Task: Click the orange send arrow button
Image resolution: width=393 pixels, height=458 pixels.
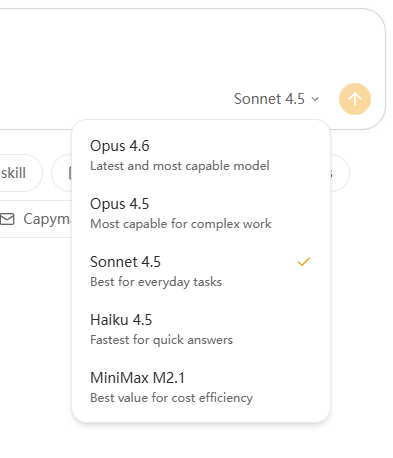Action: click(x=355, y=99)
